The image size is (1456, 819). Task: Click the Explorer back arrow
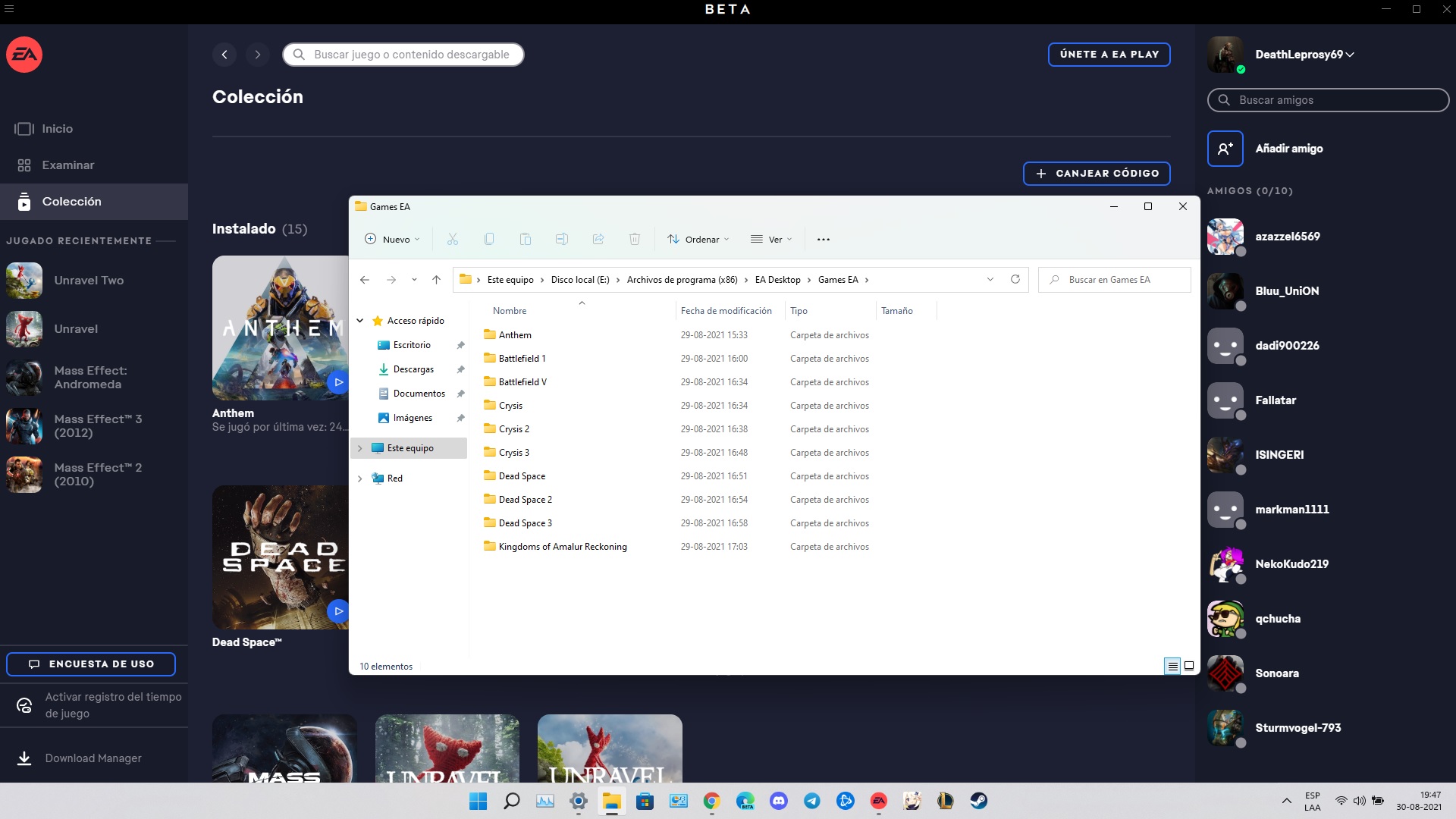point(365,280)
